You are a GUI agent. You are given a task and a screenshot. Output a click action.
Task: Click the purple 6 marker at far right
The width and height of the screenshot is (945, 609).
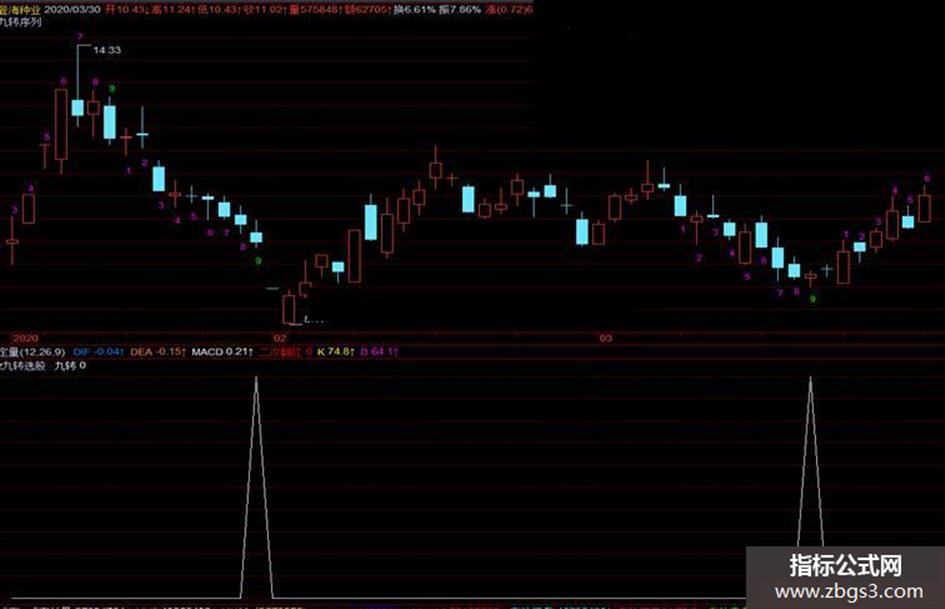click(x=927, y=178)
